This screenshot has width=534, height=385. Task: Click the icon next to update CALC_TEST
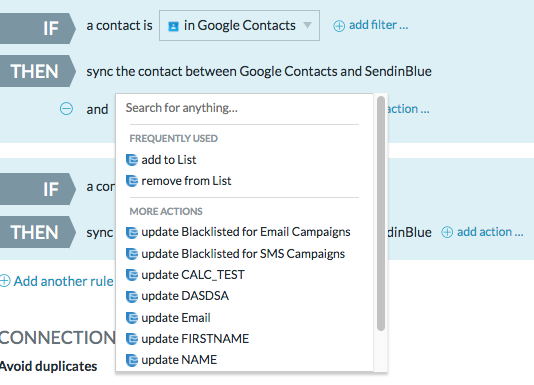(x=132, y=275)
